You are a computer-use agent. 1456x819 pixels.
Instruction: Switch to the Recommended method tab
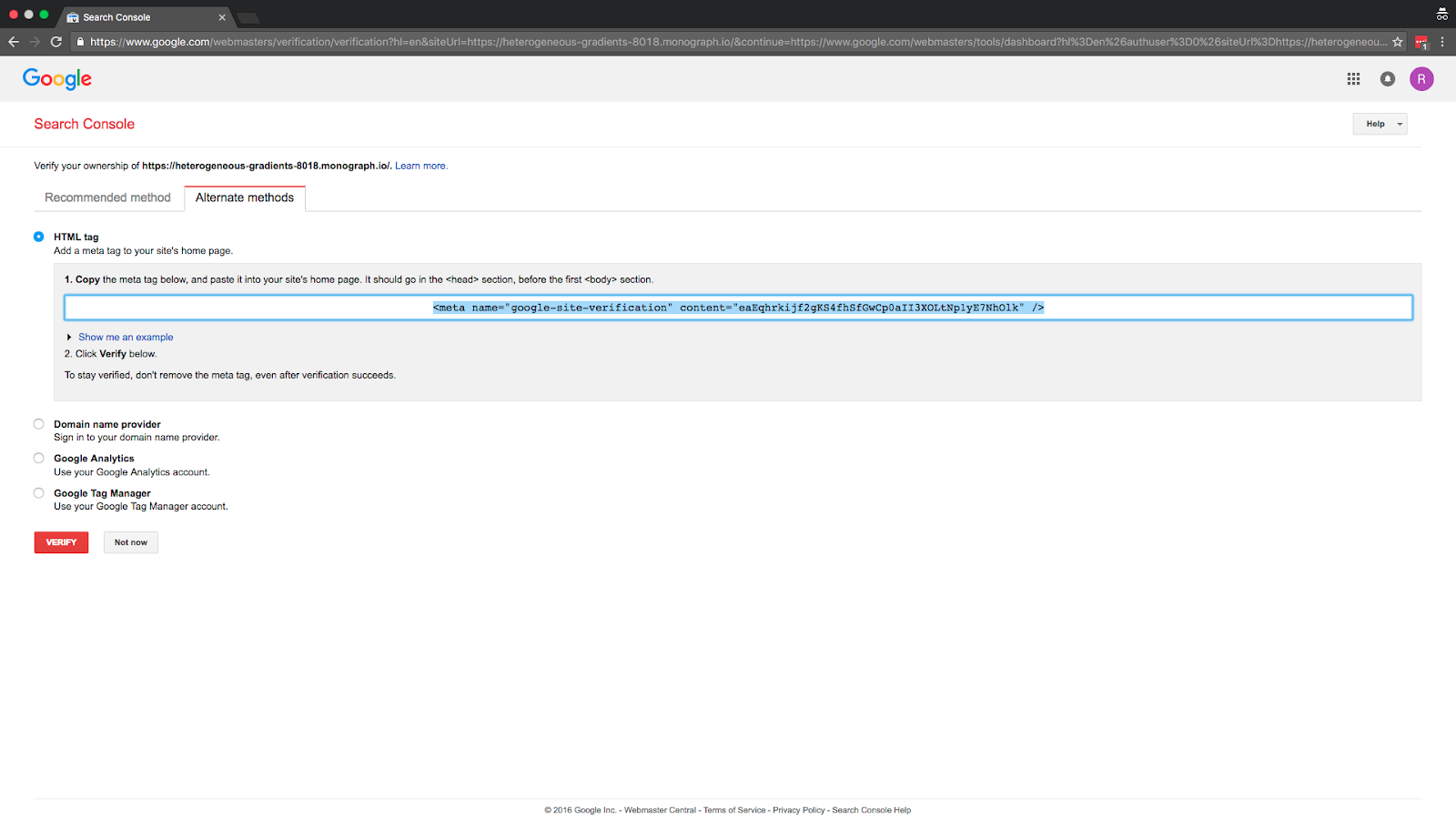pos(107,198)
